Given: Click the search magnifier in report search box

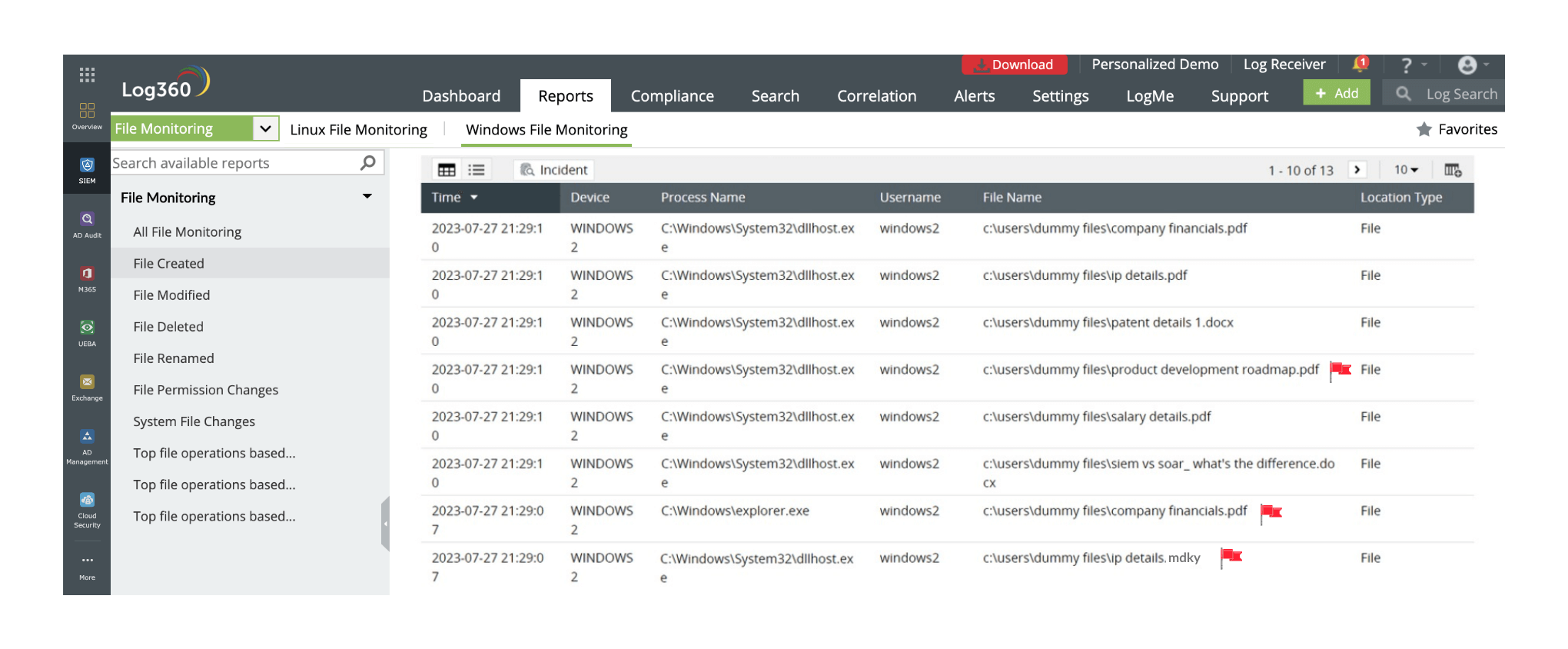Looking at the screenshot, I should (368, 162).
